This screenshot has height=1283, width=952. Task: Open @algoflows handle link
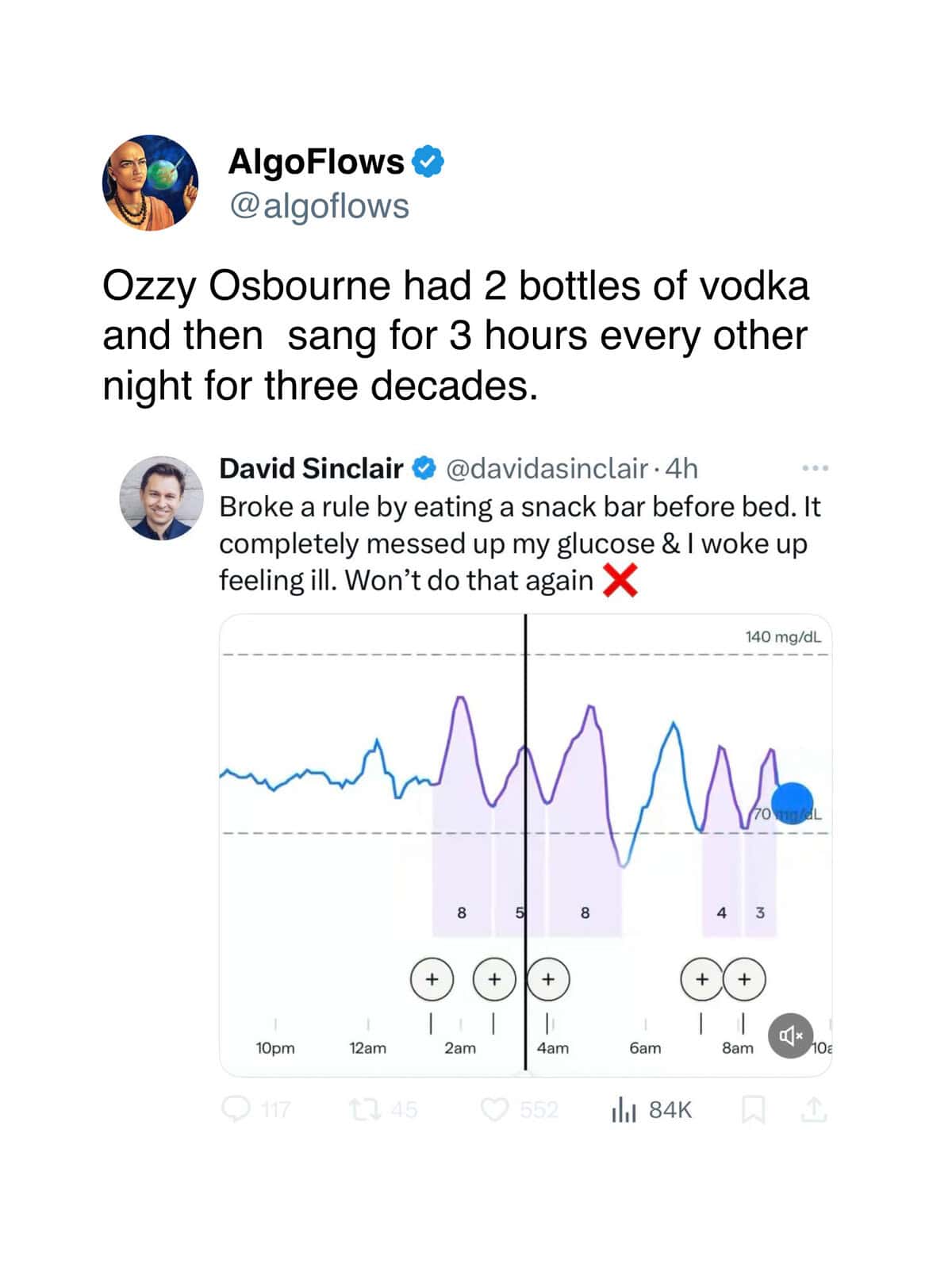319,206
